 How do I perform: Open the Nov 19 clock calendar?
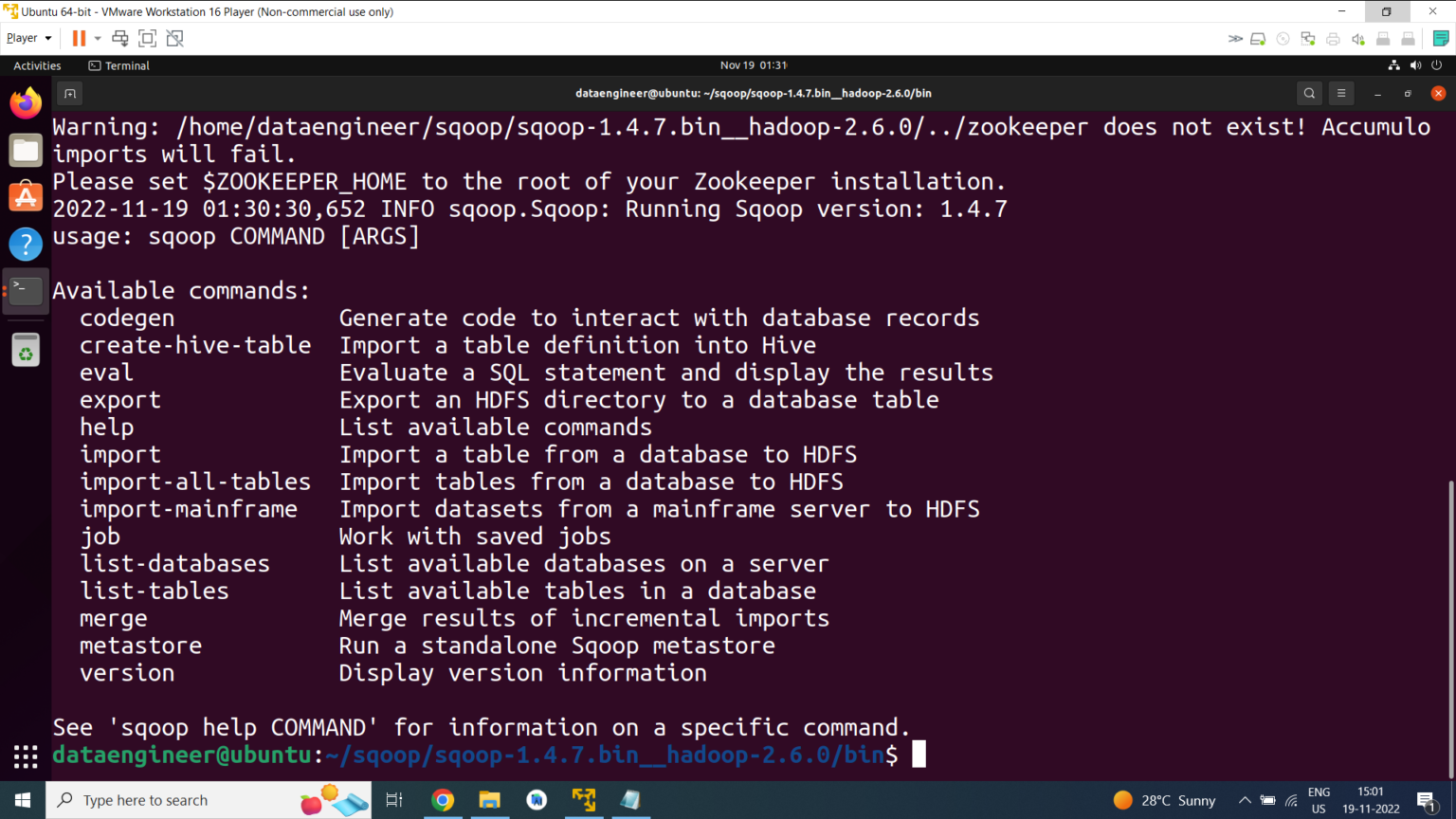[x=754, y=65]
